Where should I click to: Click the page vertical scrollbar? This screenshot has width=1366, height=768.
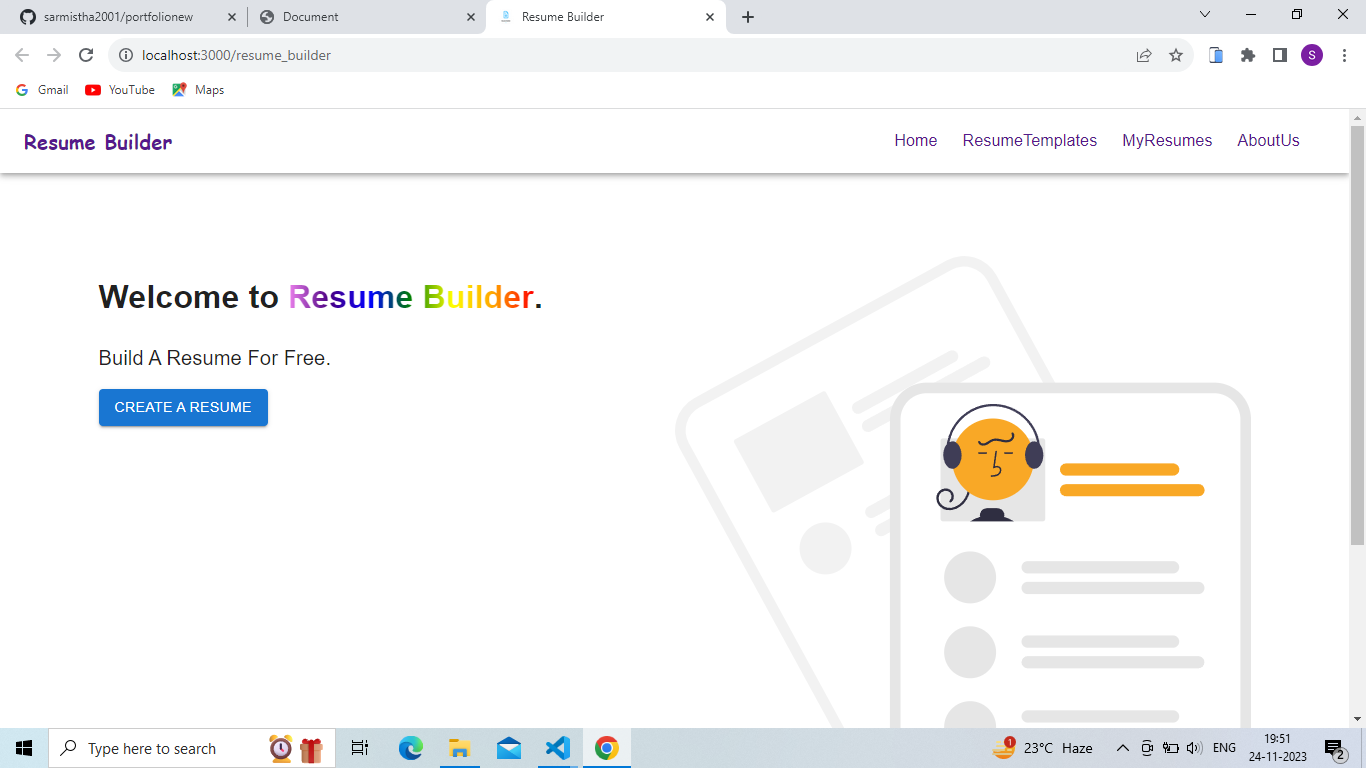pos(1357,335)
